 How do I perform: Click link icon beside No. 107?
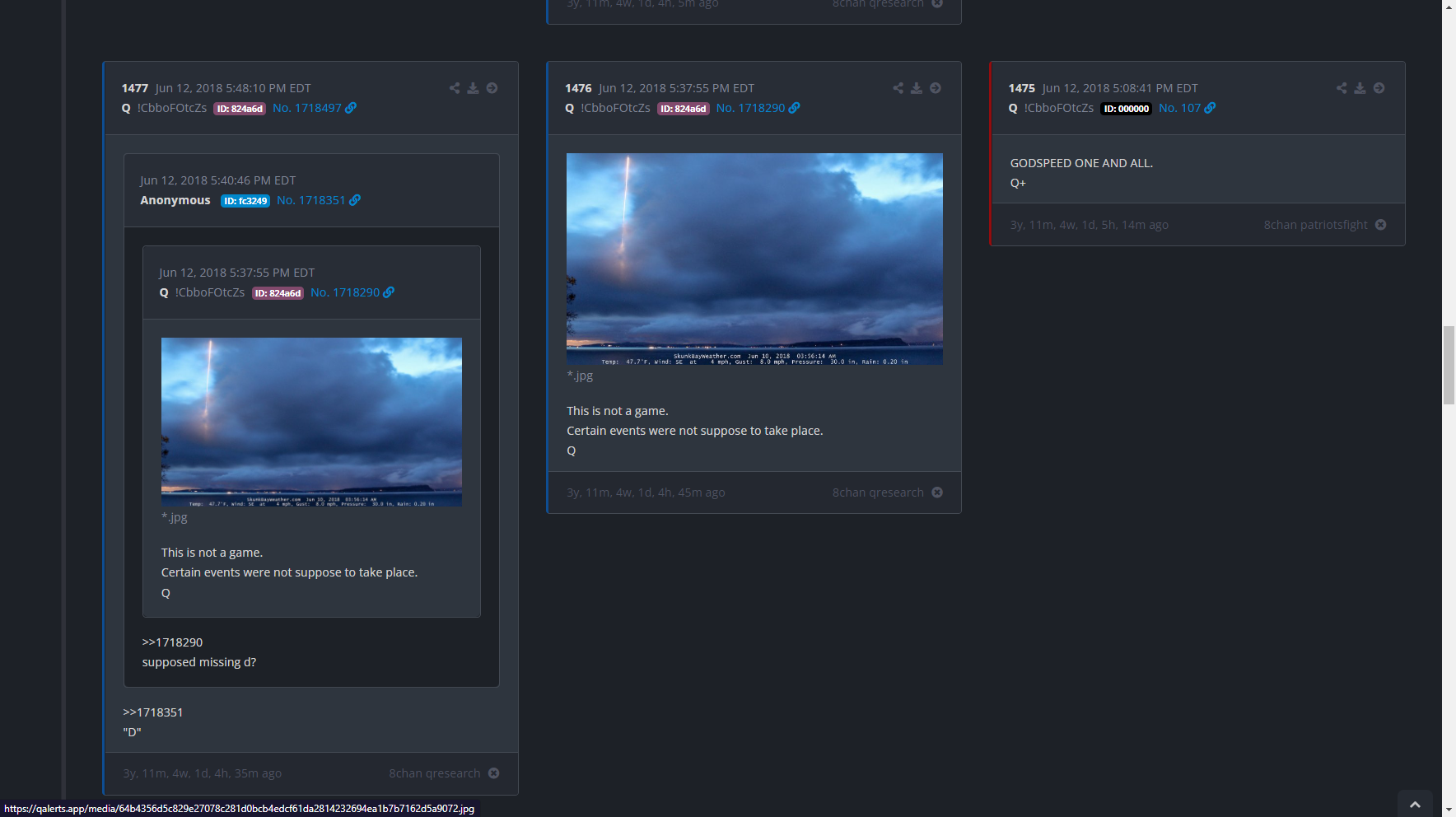(1210, 108)
